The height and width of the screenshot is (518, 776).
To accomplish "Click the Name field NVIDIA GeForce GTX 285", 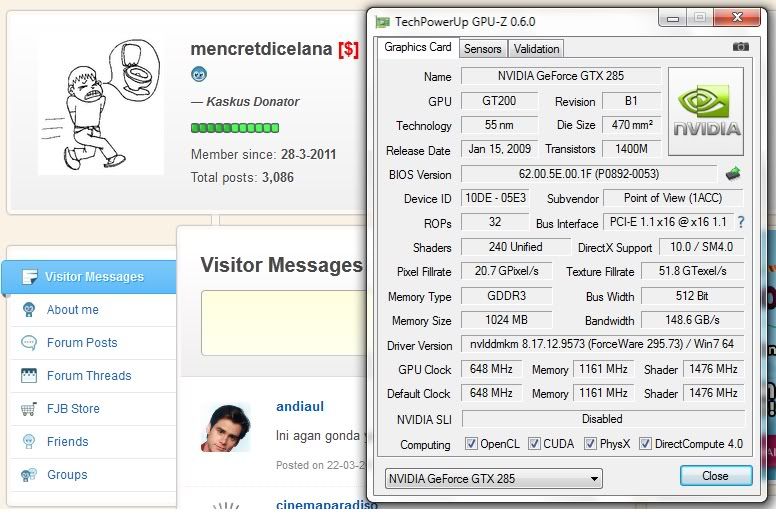I will click(x=561, y=76).
